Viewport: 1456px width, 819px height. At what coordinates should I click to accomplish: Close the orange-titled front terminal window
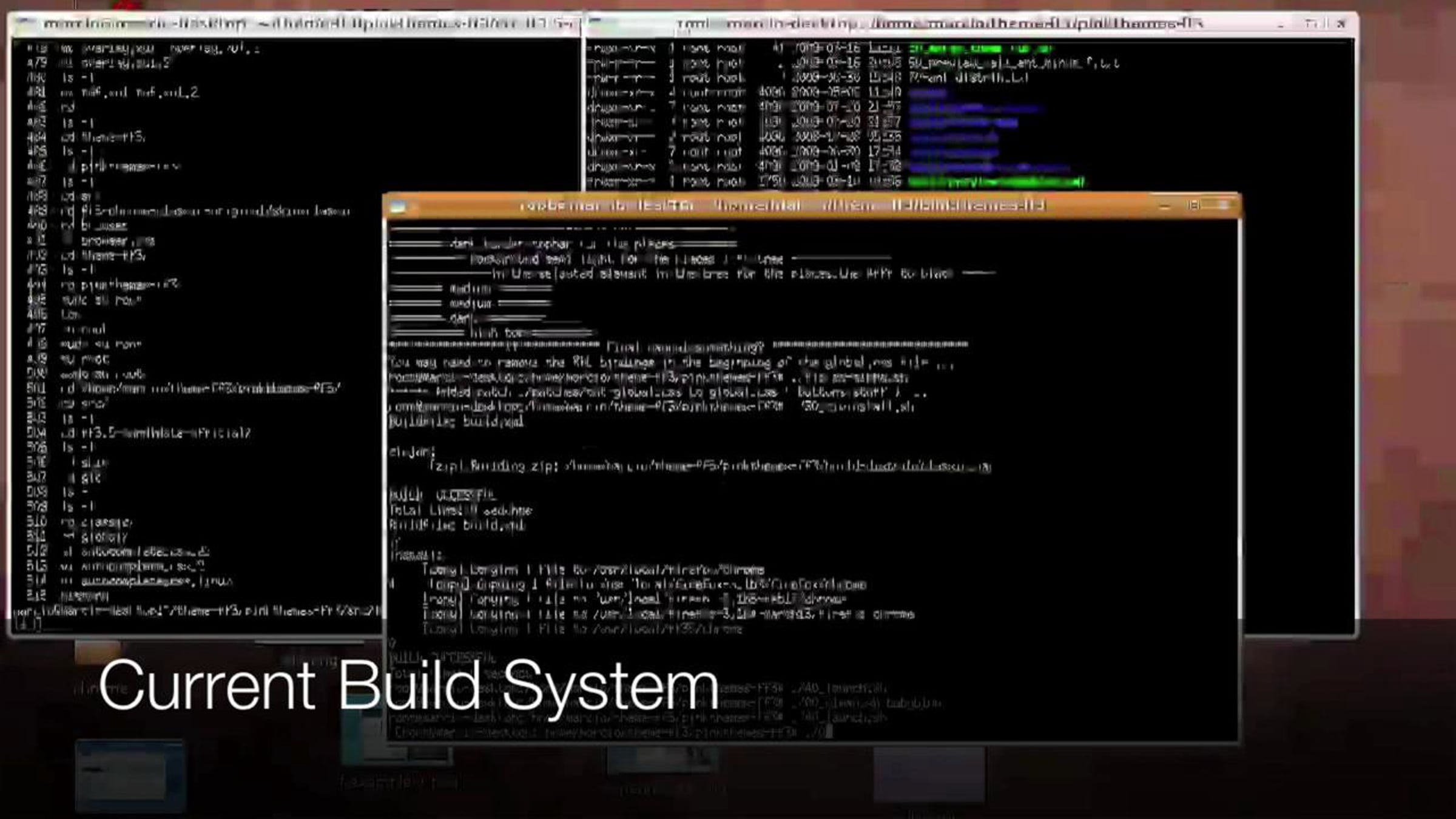pos(1224,206)
